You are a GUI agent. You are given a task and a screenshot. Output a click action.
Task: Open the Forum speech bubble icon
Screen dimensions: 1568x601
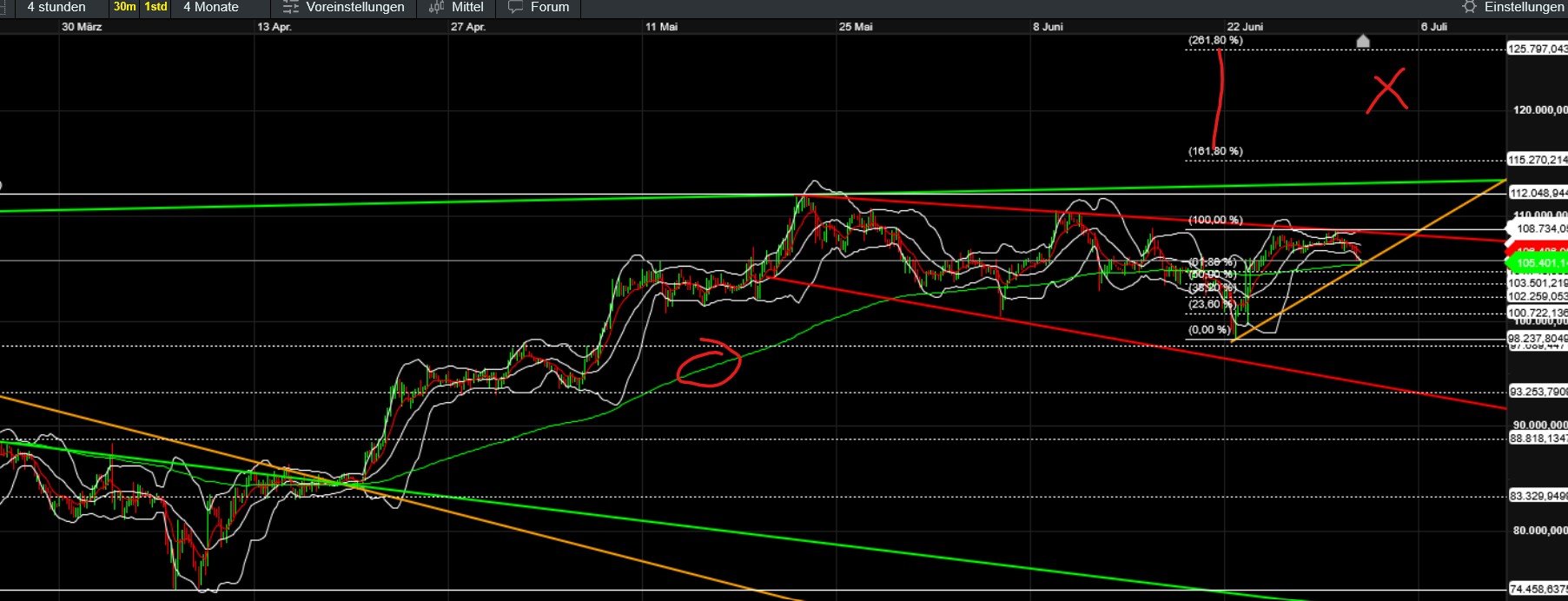coord(515,7)
